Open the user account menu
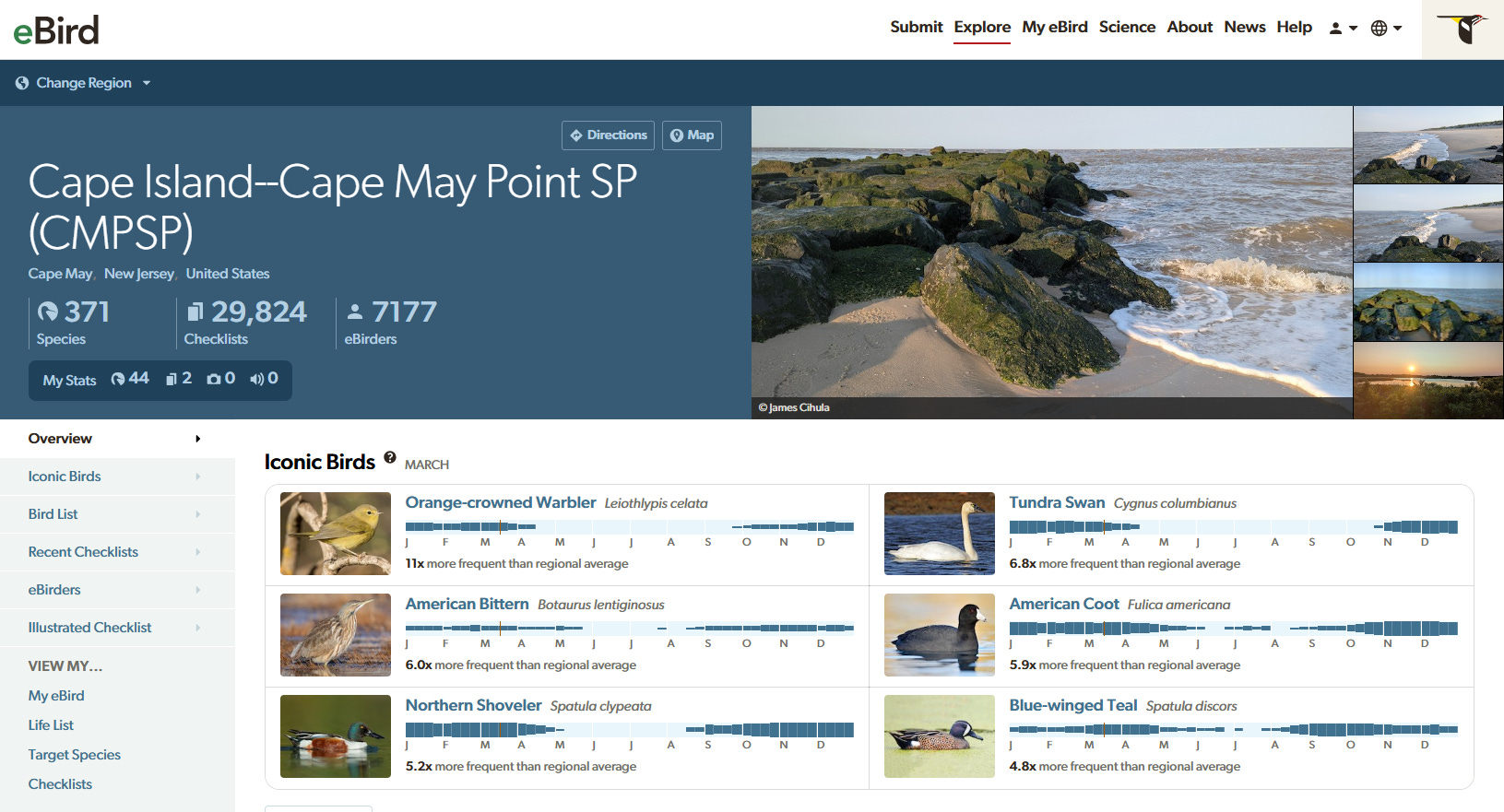The width and height of the screenshot is (1504, 812). pos(1343,28)
